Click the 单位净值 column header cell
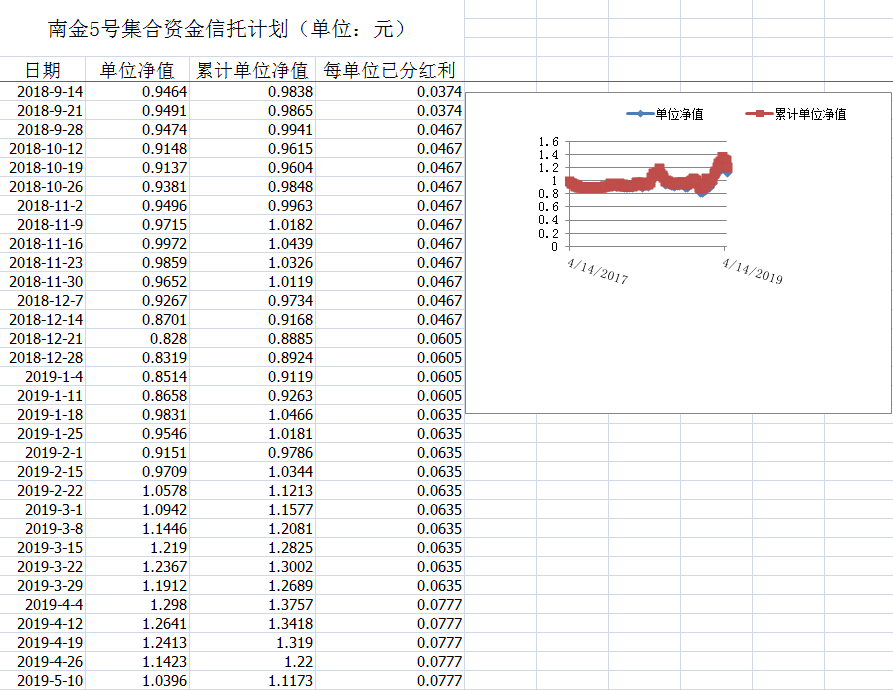 point(137,70)
